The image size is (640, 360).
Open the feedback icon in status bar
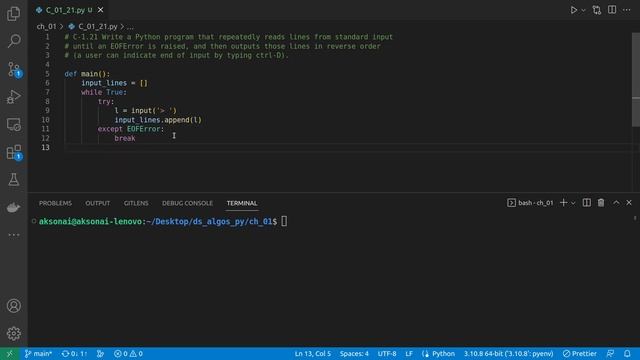pyautogui.click(x=610, y=353)
